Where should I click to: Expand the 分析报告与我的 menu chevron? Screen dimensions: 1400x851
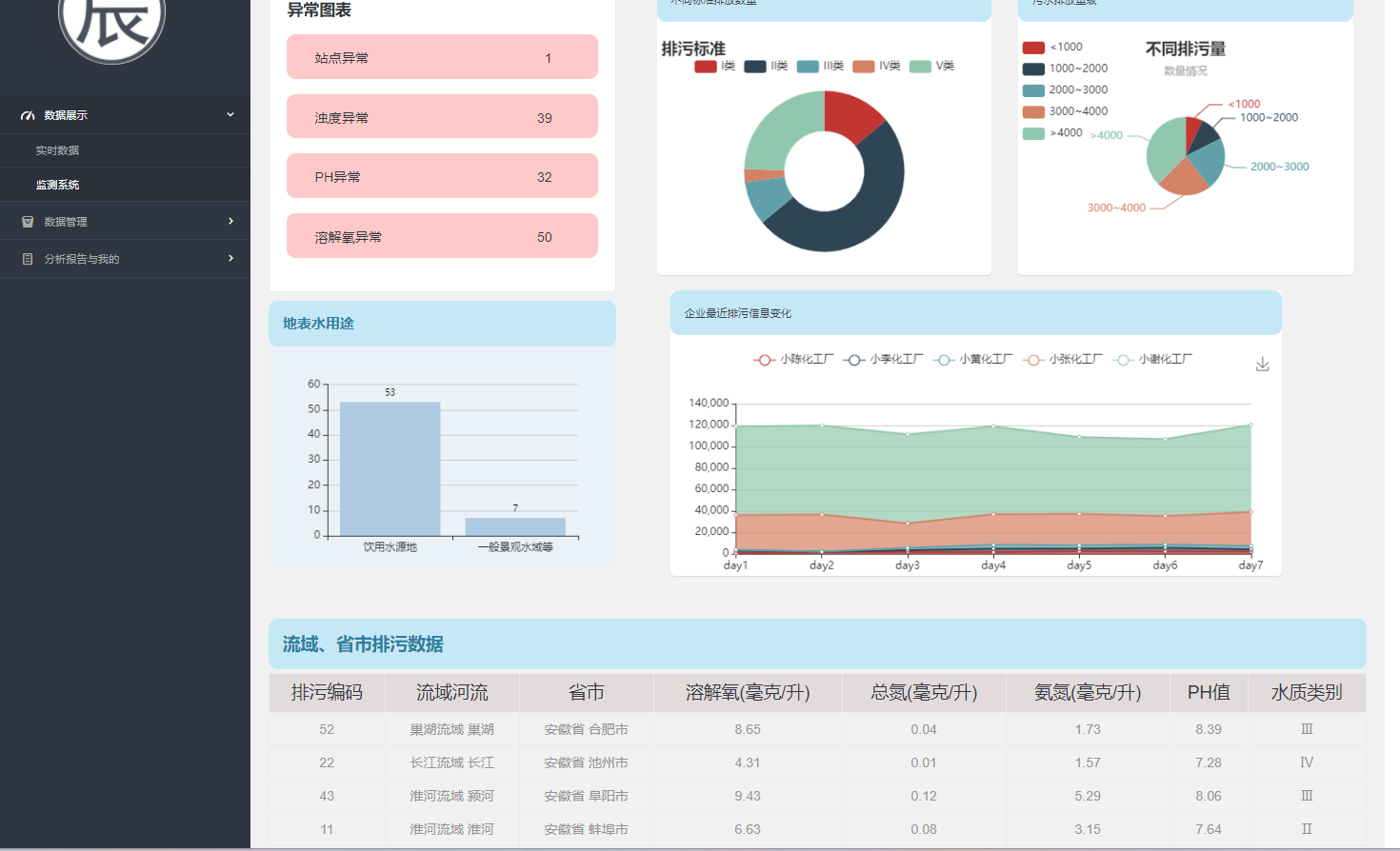pyautogui.click(x=230, y=258)
